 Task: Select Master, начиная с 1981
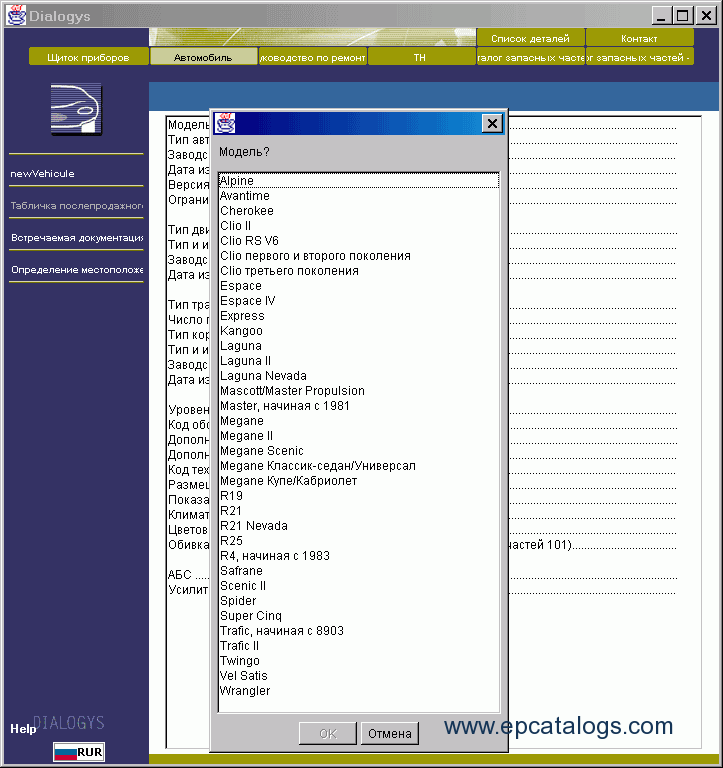click(359, 406)
